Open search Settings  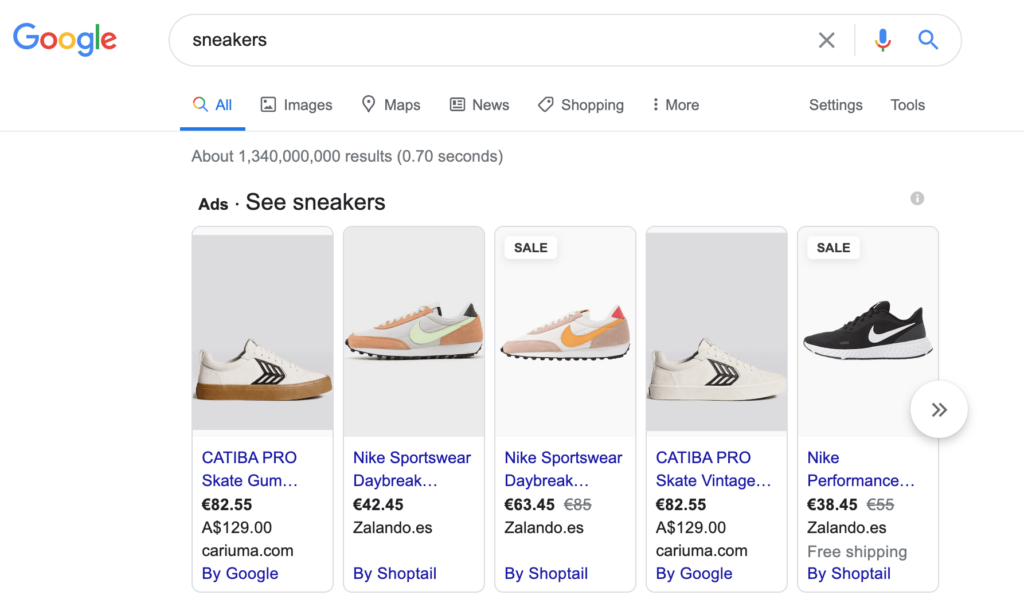(835, 105)
